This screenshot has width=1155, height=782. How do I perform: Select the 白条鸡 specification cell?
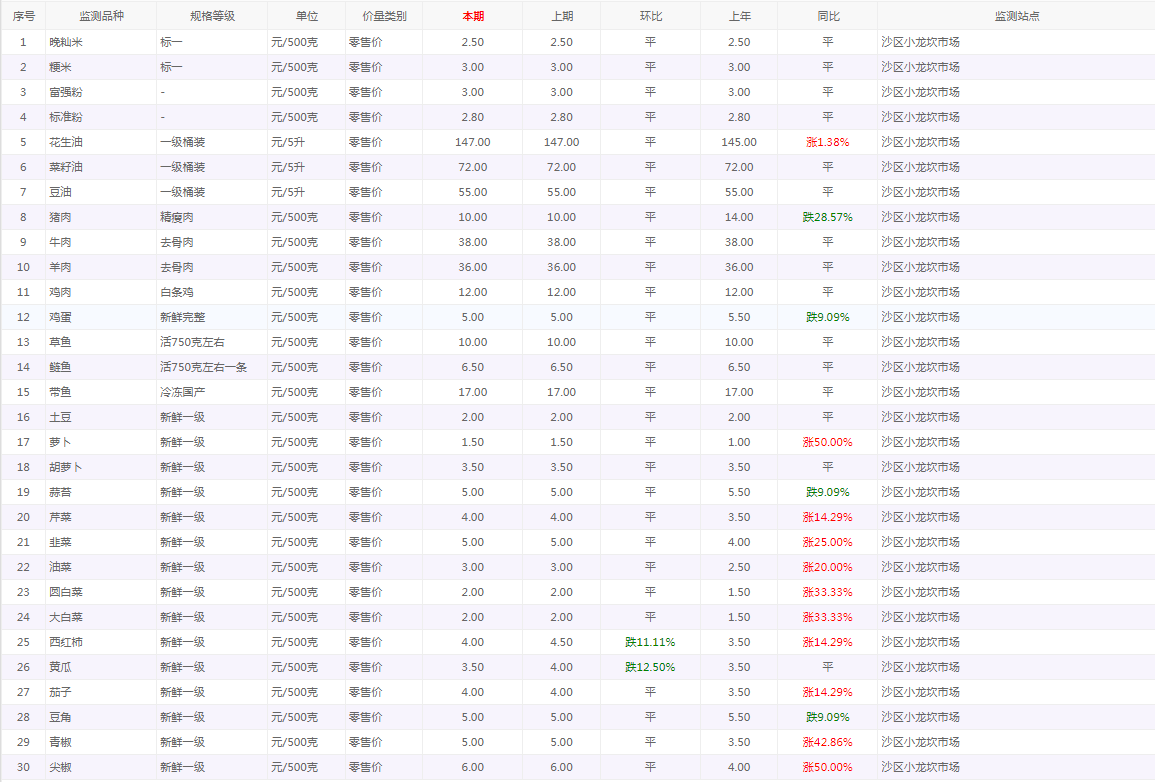(x=177, y=292)
